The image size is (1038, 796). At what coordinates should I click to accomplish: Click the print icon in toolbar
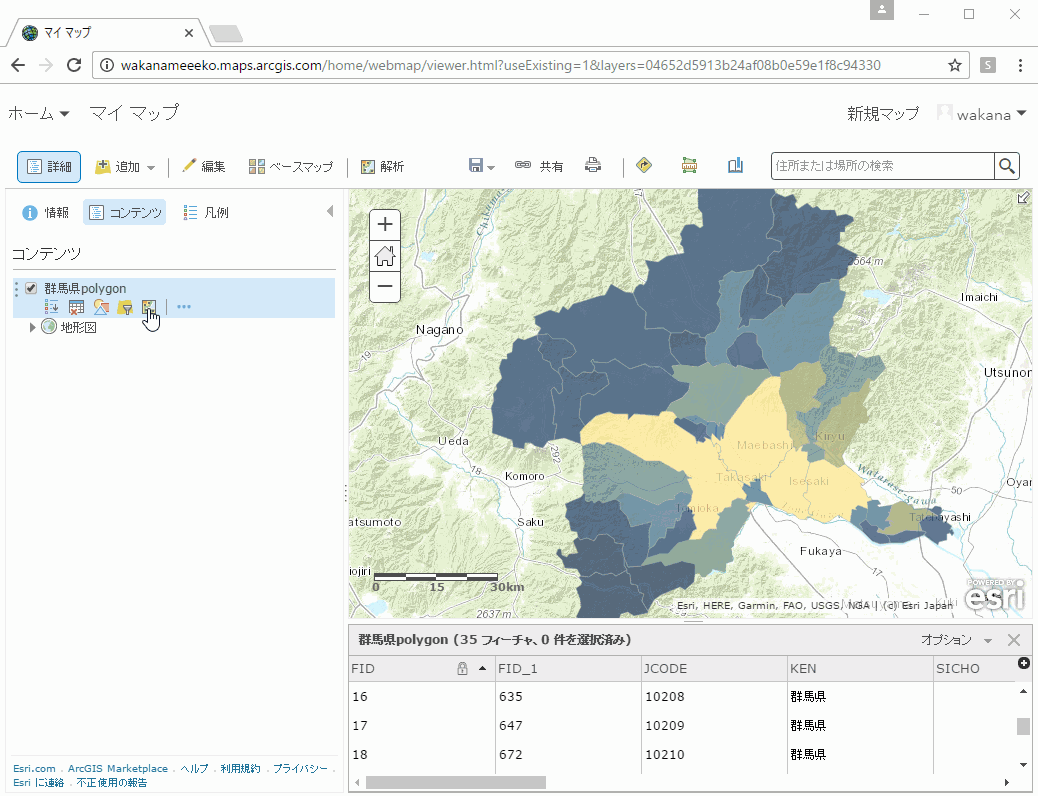(593, 166)
